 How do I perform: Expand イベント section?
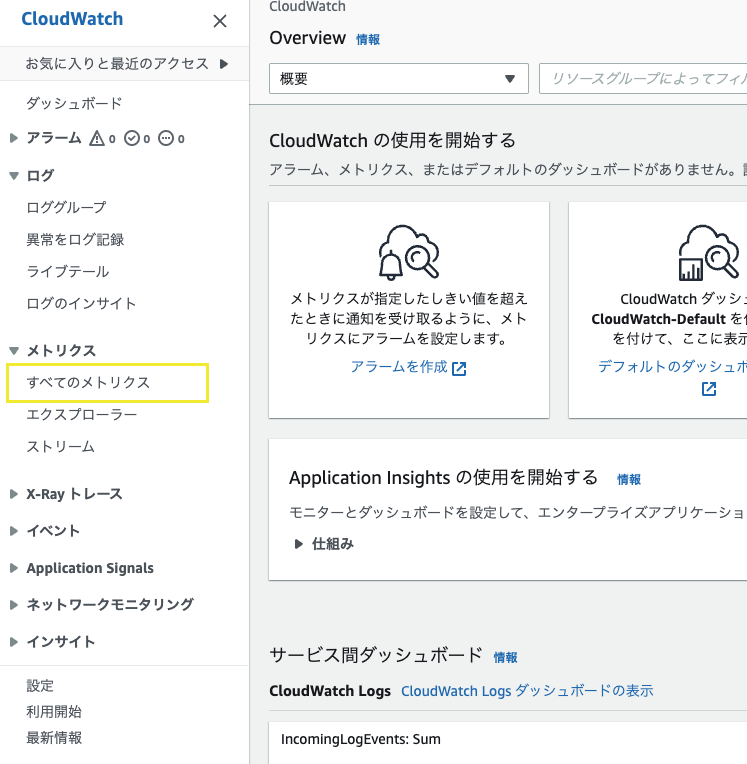pyautogui.click(x=14, y=531)
